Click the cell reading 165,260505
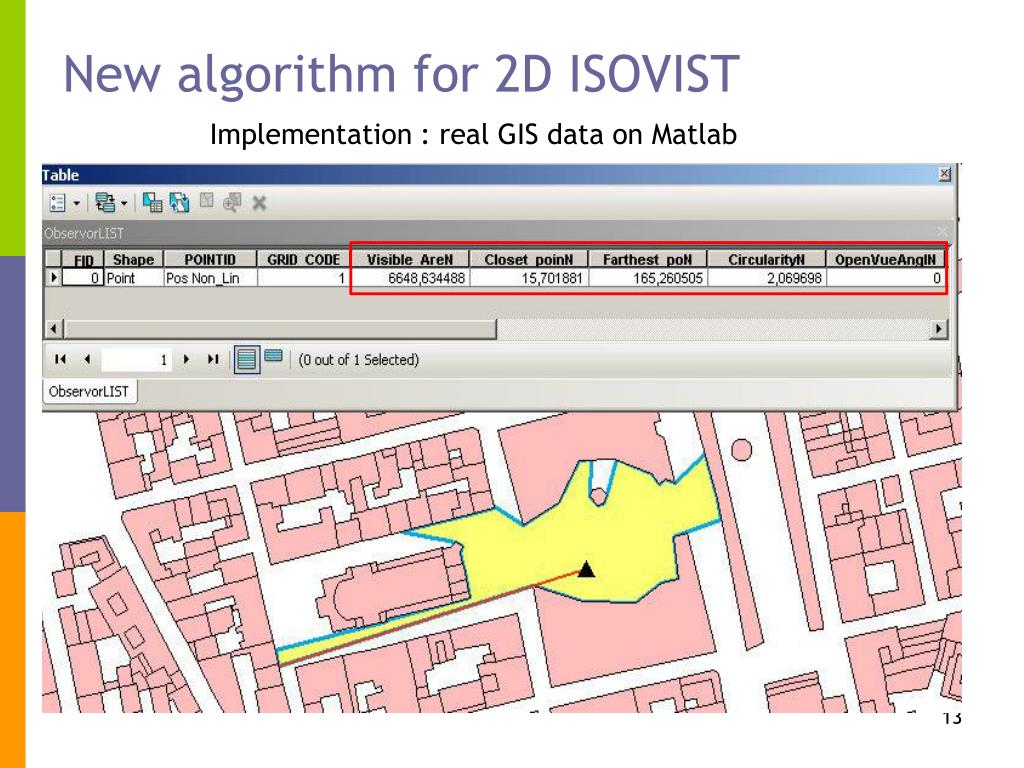 (x=647, y=278)
